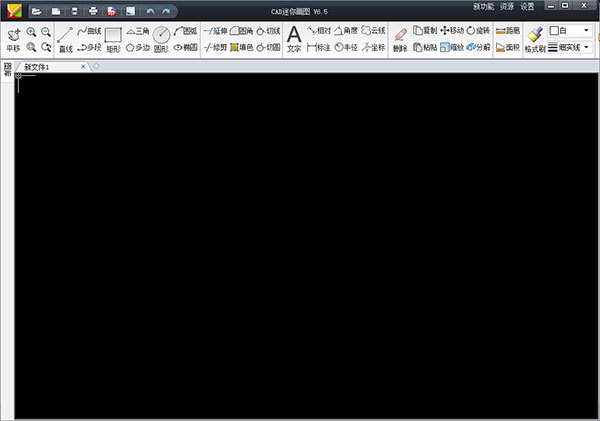Choose the 圆弧 arc tool
Screen dimensions: 600x421
(185, 31)
